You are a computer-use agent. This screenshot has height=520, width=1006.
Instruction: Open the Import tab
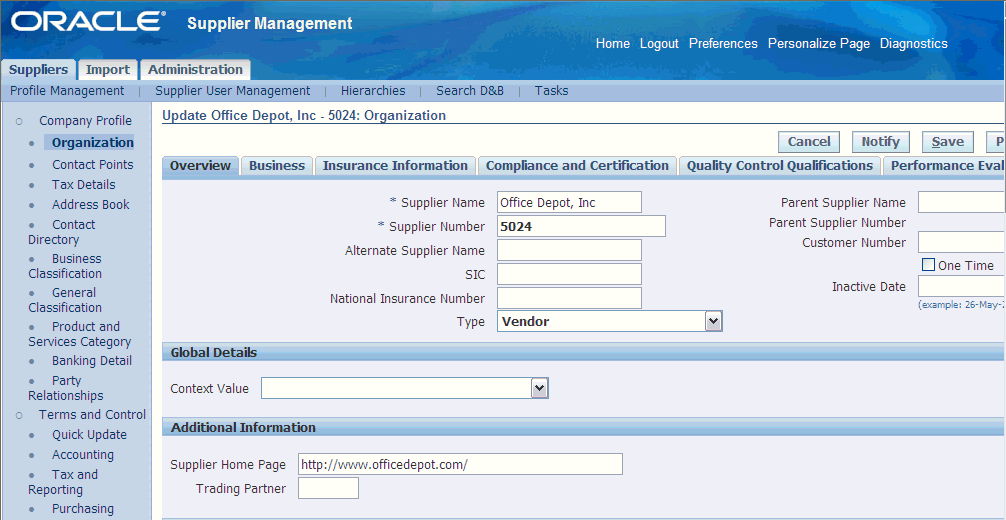108,69
